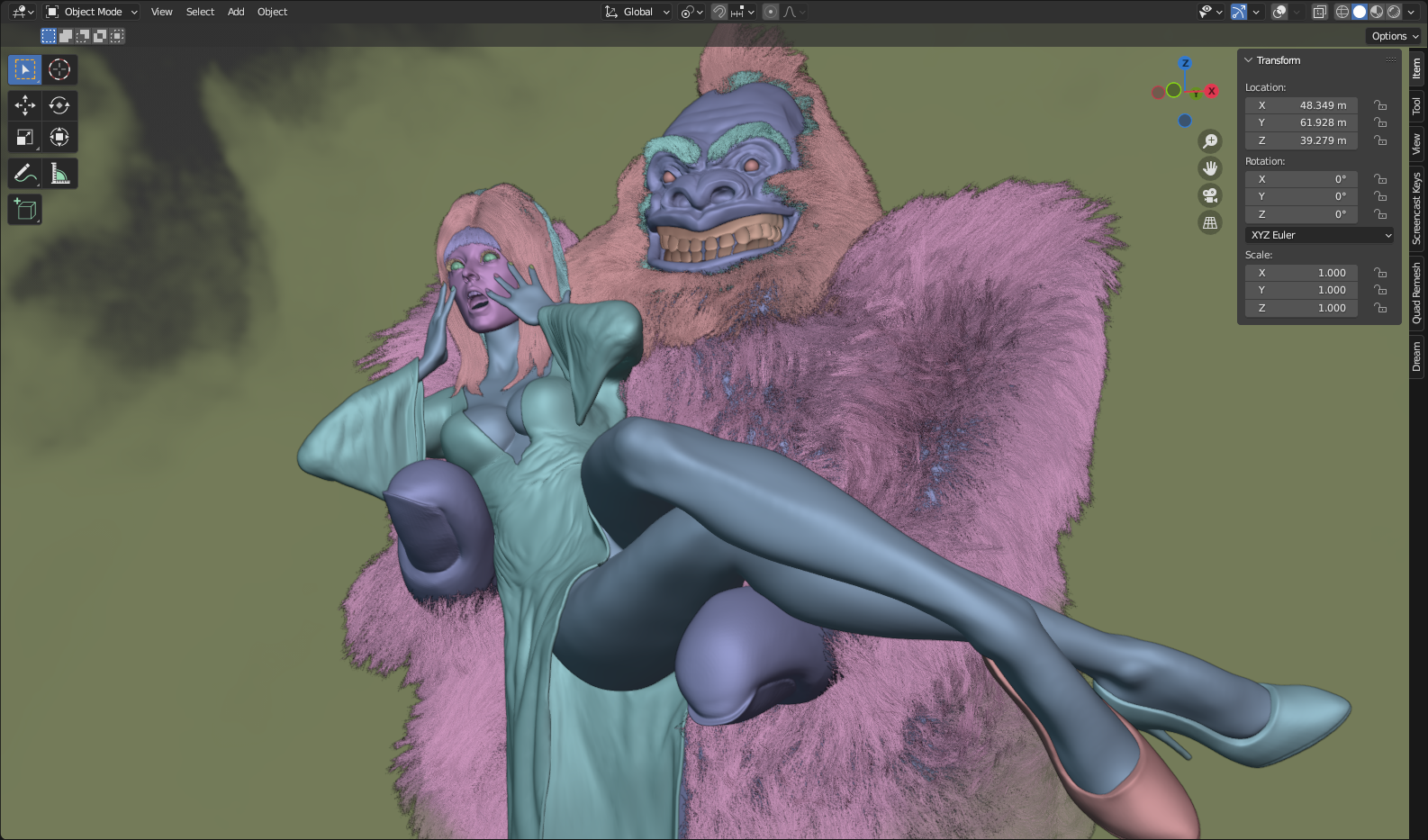This screenshot has width=1428, height=840.
Task: Open the Screencast Keys sidebar tab
Action: pyautogui.click(x=1417, y=208)
